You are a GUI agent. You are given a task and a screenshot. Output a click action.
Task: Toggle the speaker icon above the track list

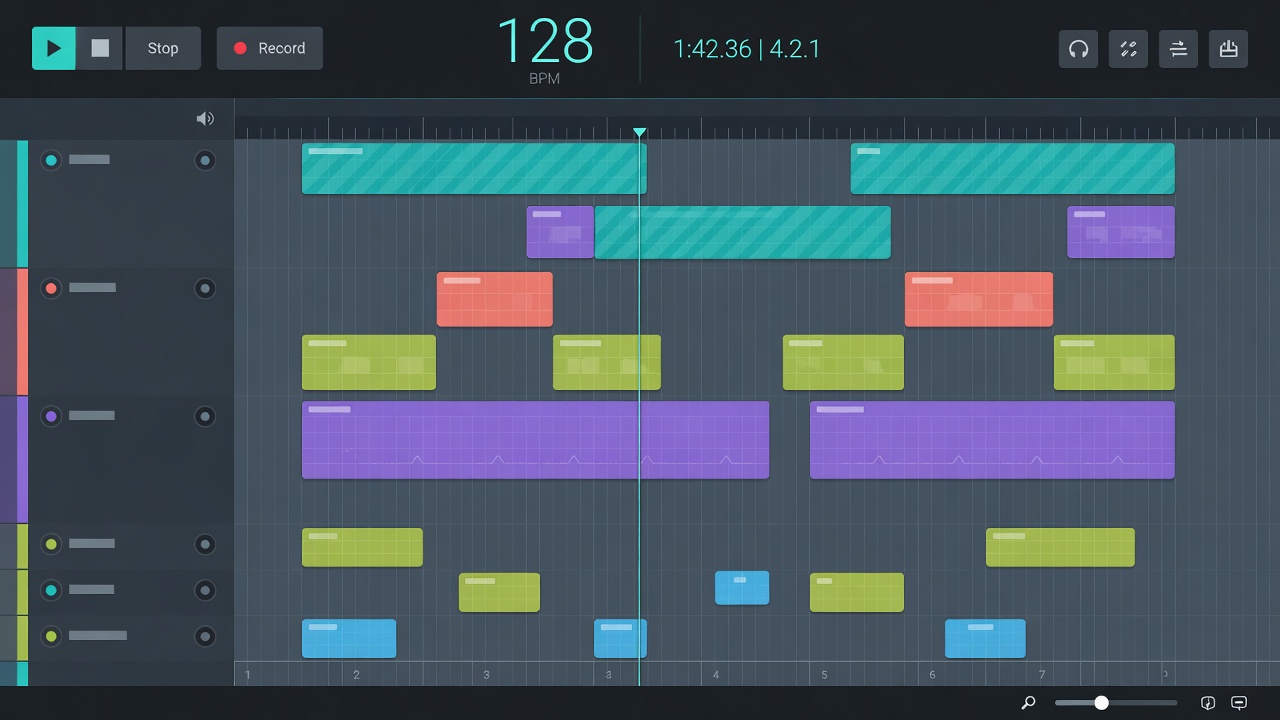205,119
